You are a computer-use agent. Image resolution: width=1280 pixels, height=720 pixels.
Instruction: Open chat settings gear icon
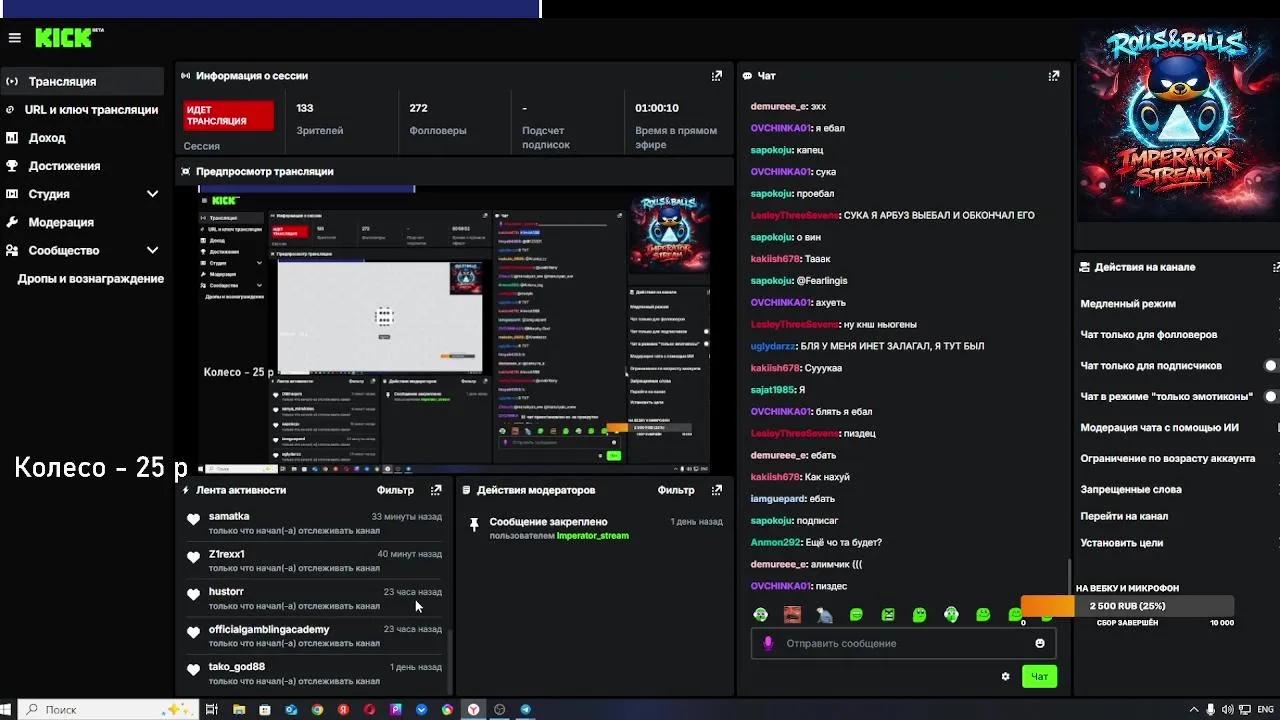click(1005, 677)
